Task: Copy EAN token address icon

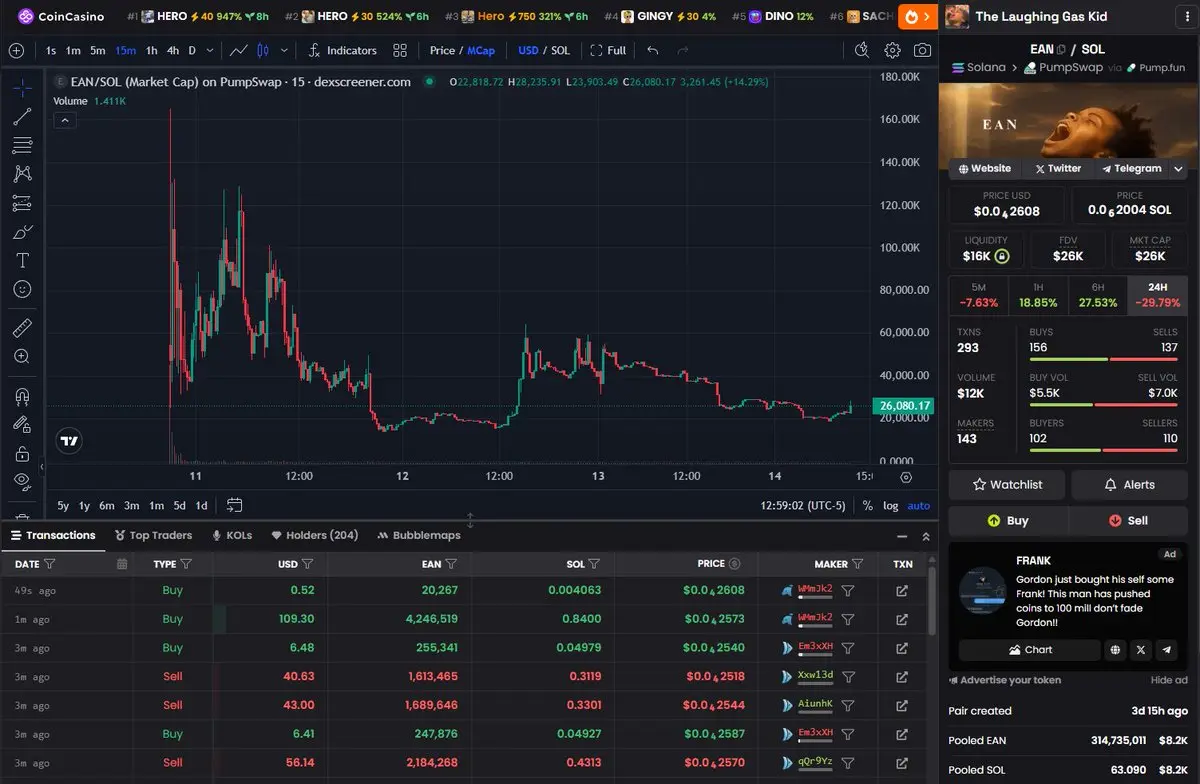Action: (1061, 49)
